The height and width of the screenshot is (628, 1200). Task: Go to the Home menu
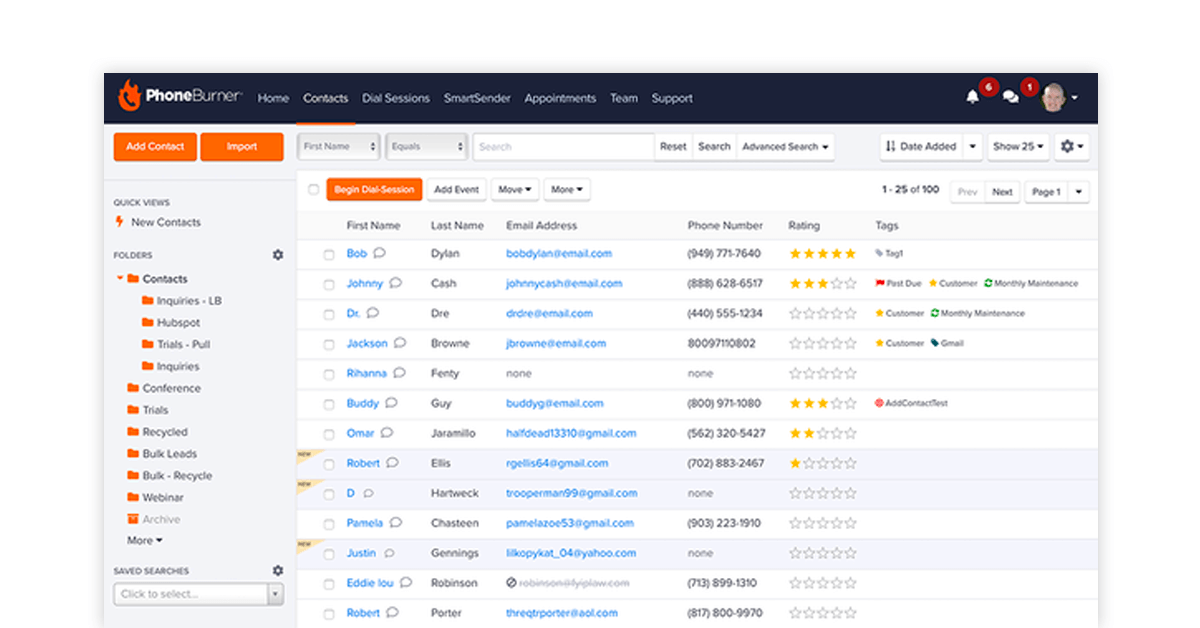point(273,98)
